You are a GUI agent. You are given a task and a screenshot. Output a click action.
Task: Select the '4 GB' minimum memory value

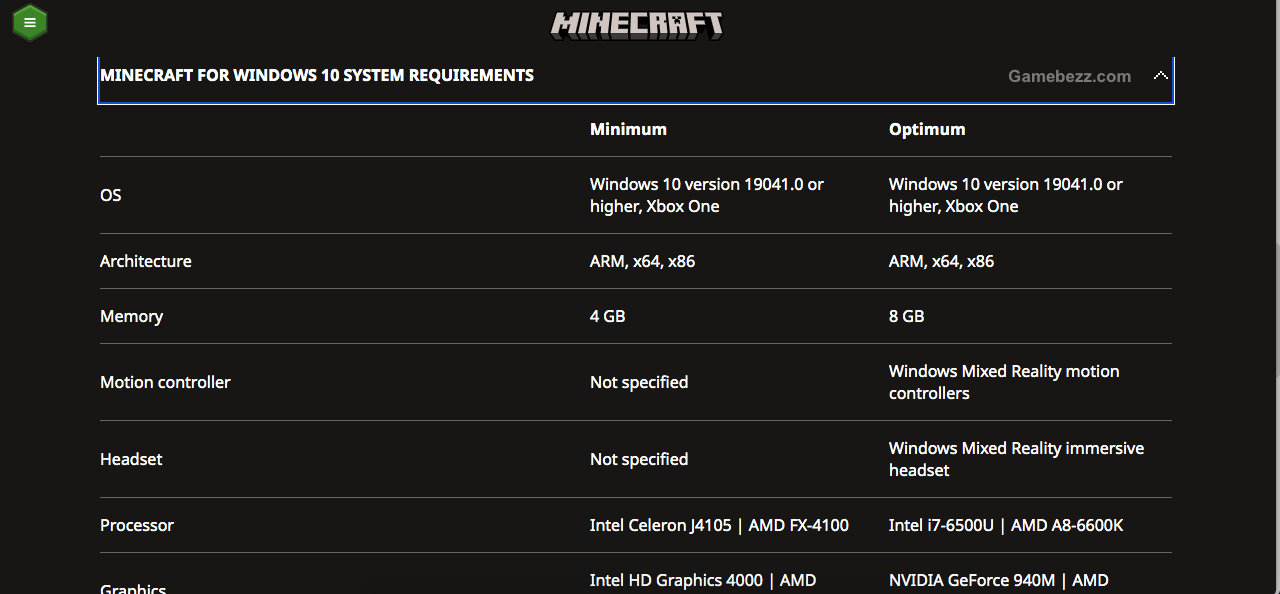point(607,316)
